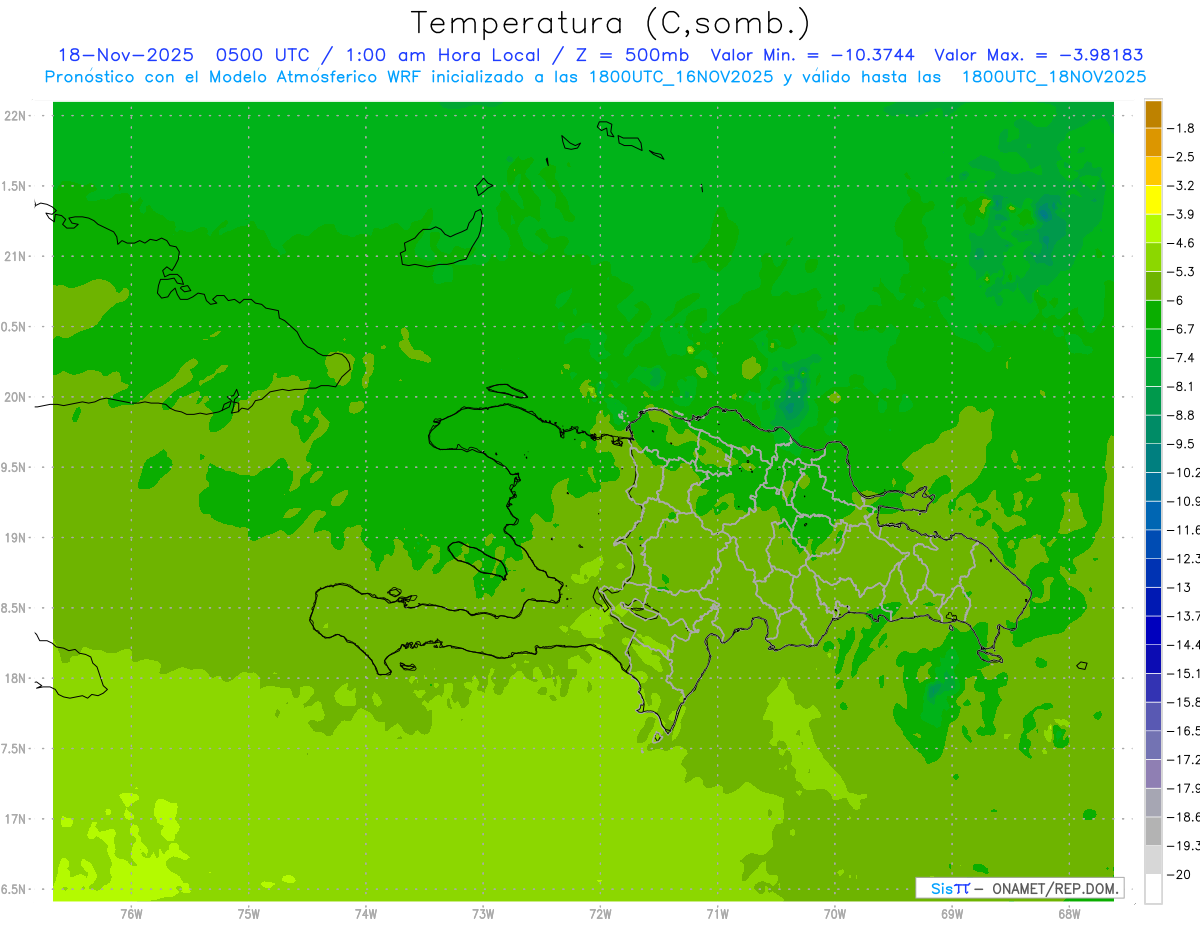
Task: Click the 73W longitude axis label
Action: click(x=483, y=914)
